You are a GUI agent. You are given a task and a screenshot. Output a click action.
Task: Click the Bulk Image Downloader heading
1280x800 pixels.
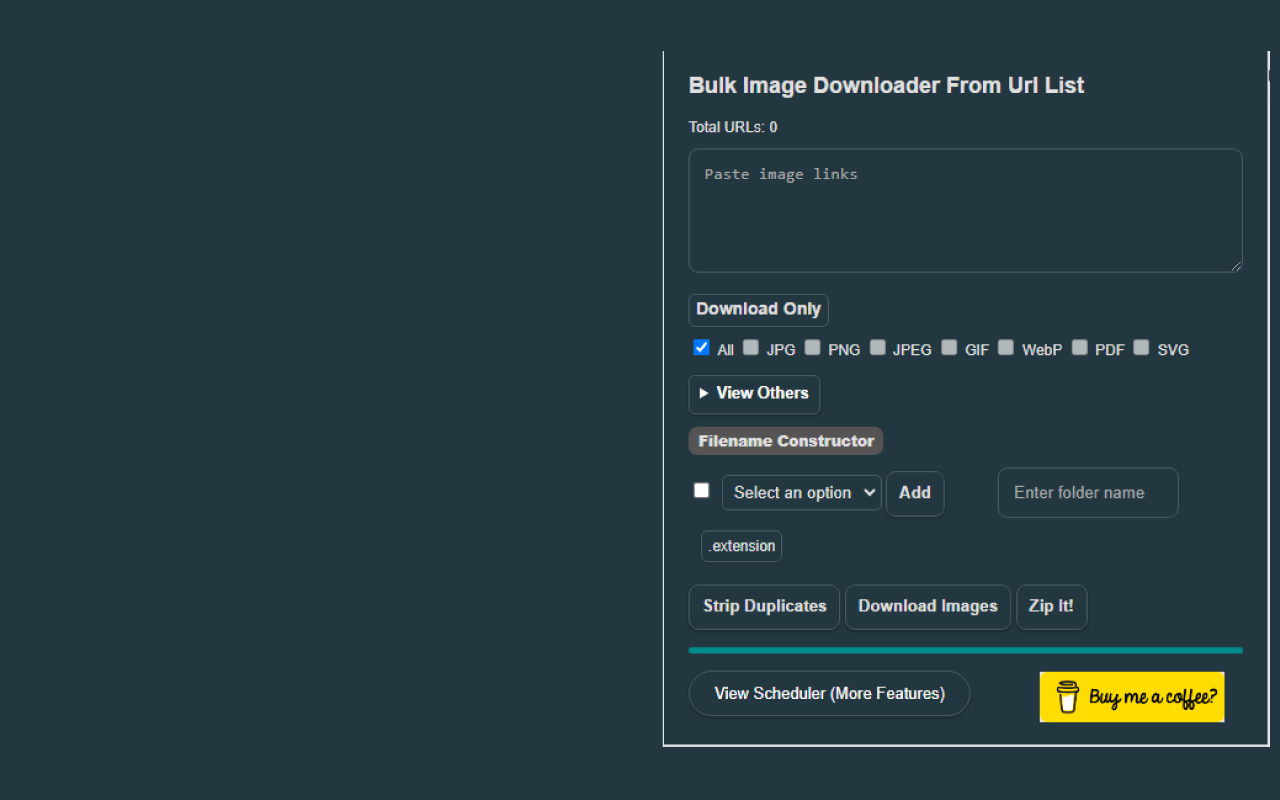click(x=886, y=86)
